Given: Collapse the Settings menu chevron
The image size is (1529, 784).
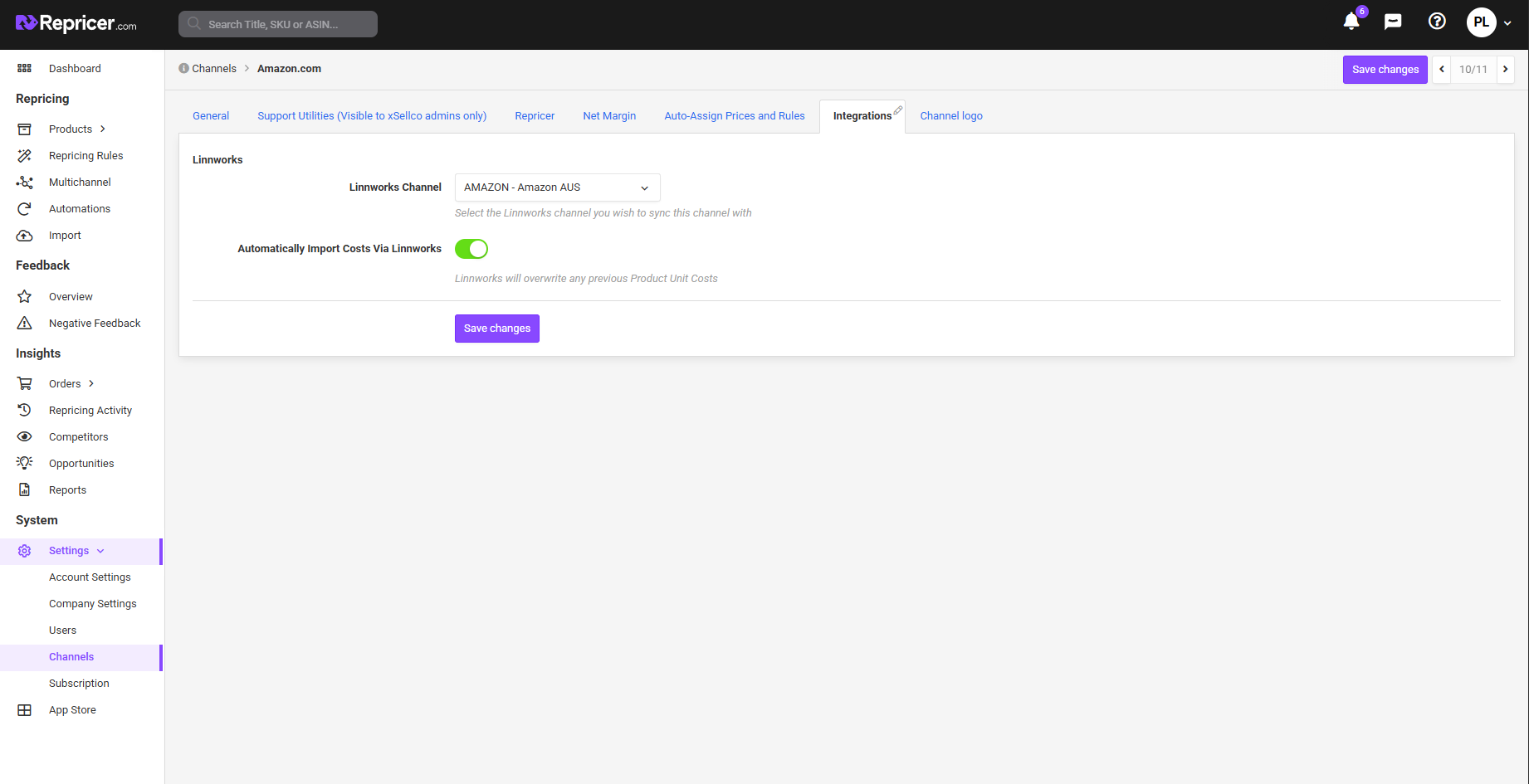Looking at the screenshot, I should point(100,551).
